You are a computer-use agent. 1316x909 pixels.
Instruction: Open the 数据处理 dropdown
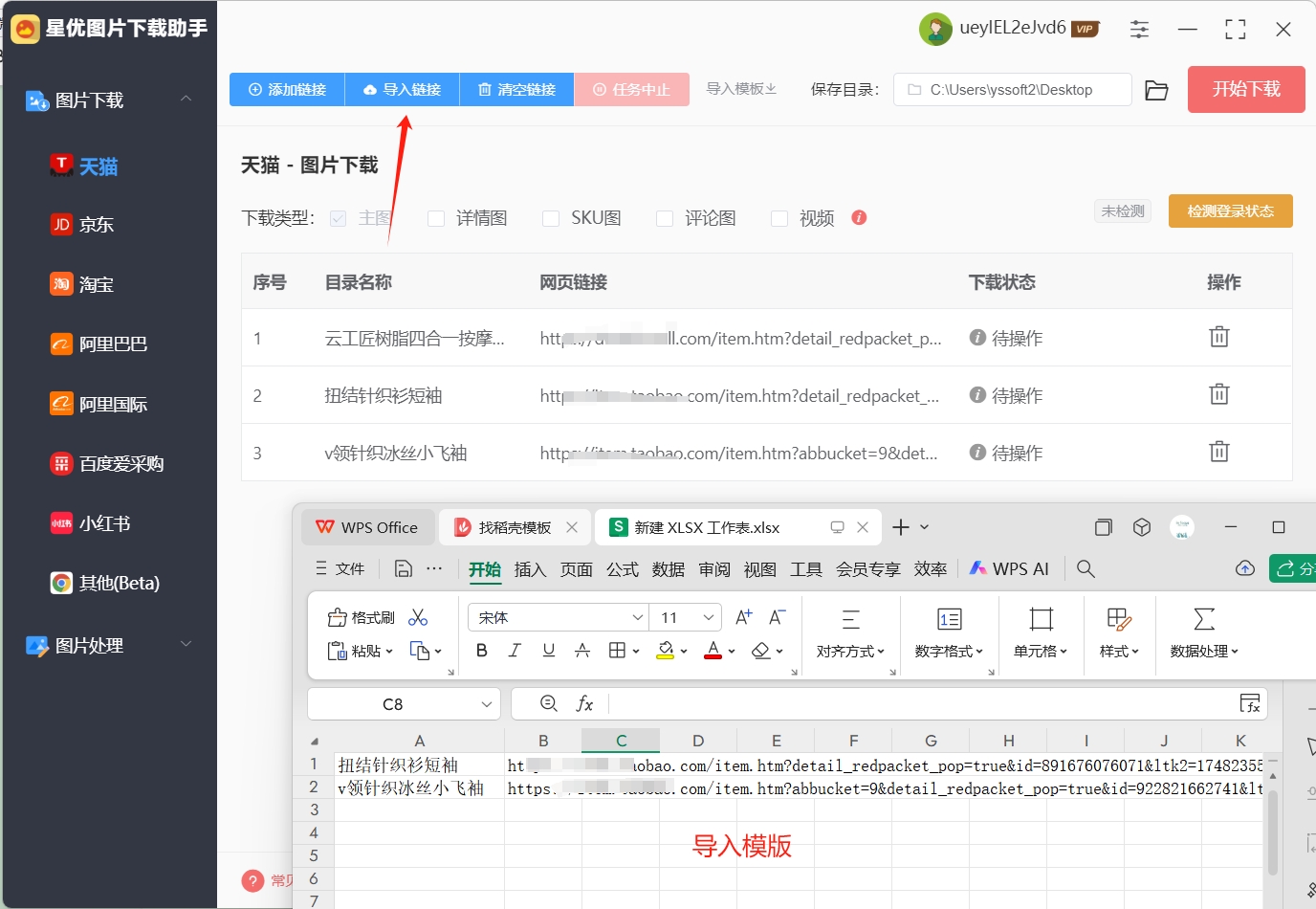coord(1204,633)
